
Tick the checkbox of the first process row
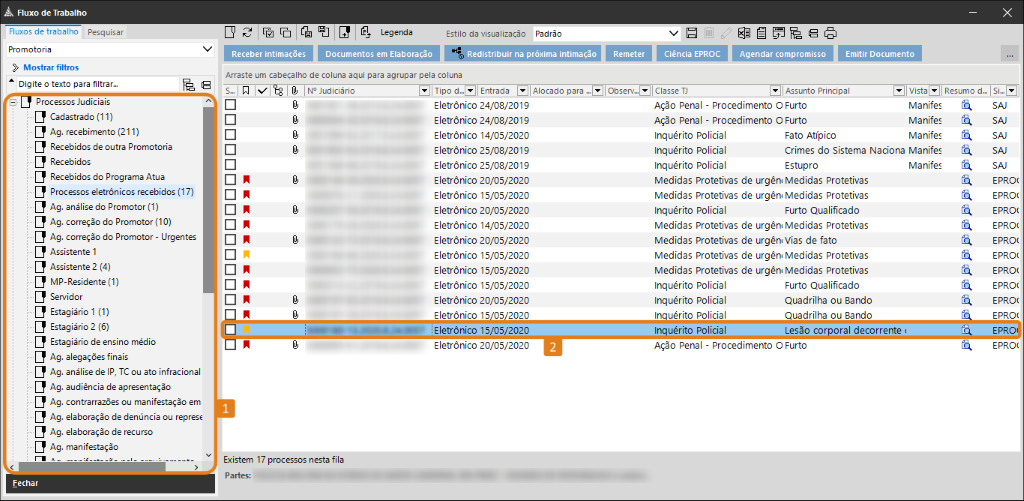(x=231, y=105)
